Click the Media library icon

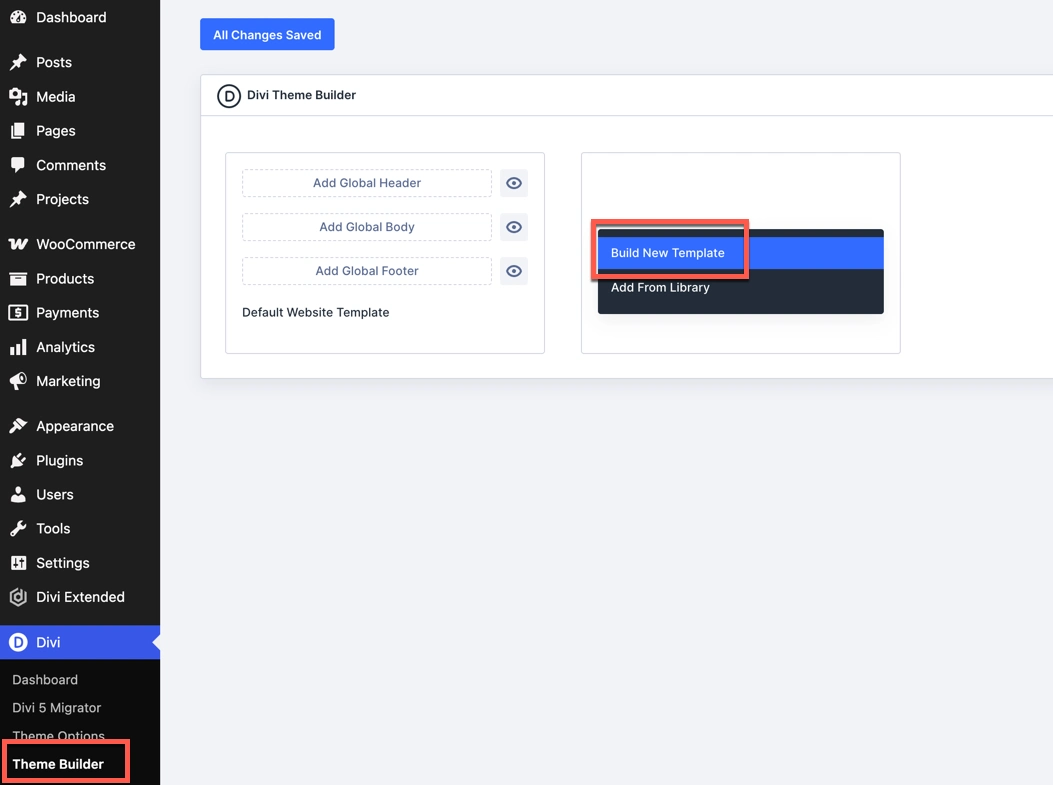pyautogui.click(x=18, y=97)
